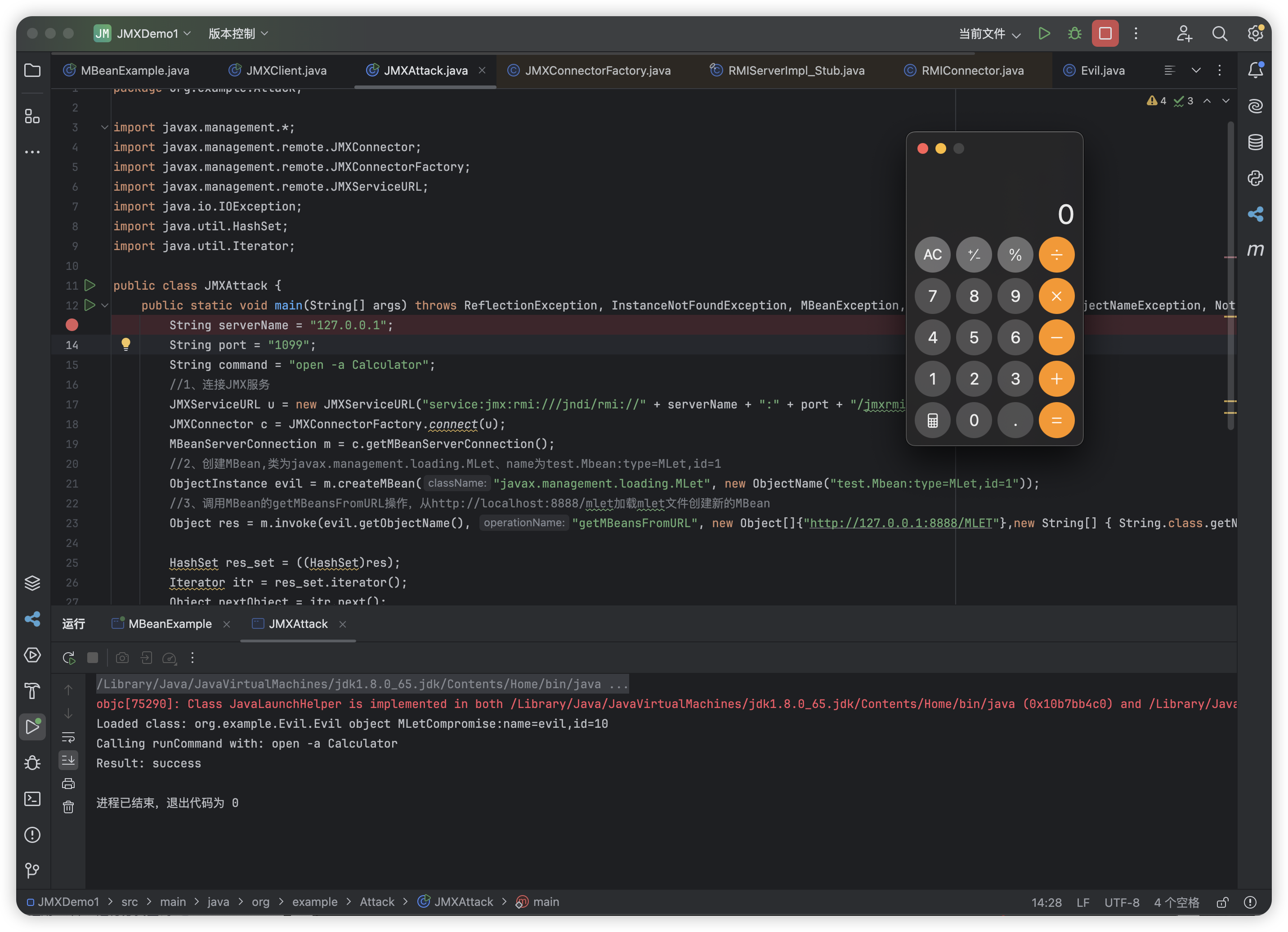Open the LF line separator selector
1288x932 pixels.
point(1082,902)
